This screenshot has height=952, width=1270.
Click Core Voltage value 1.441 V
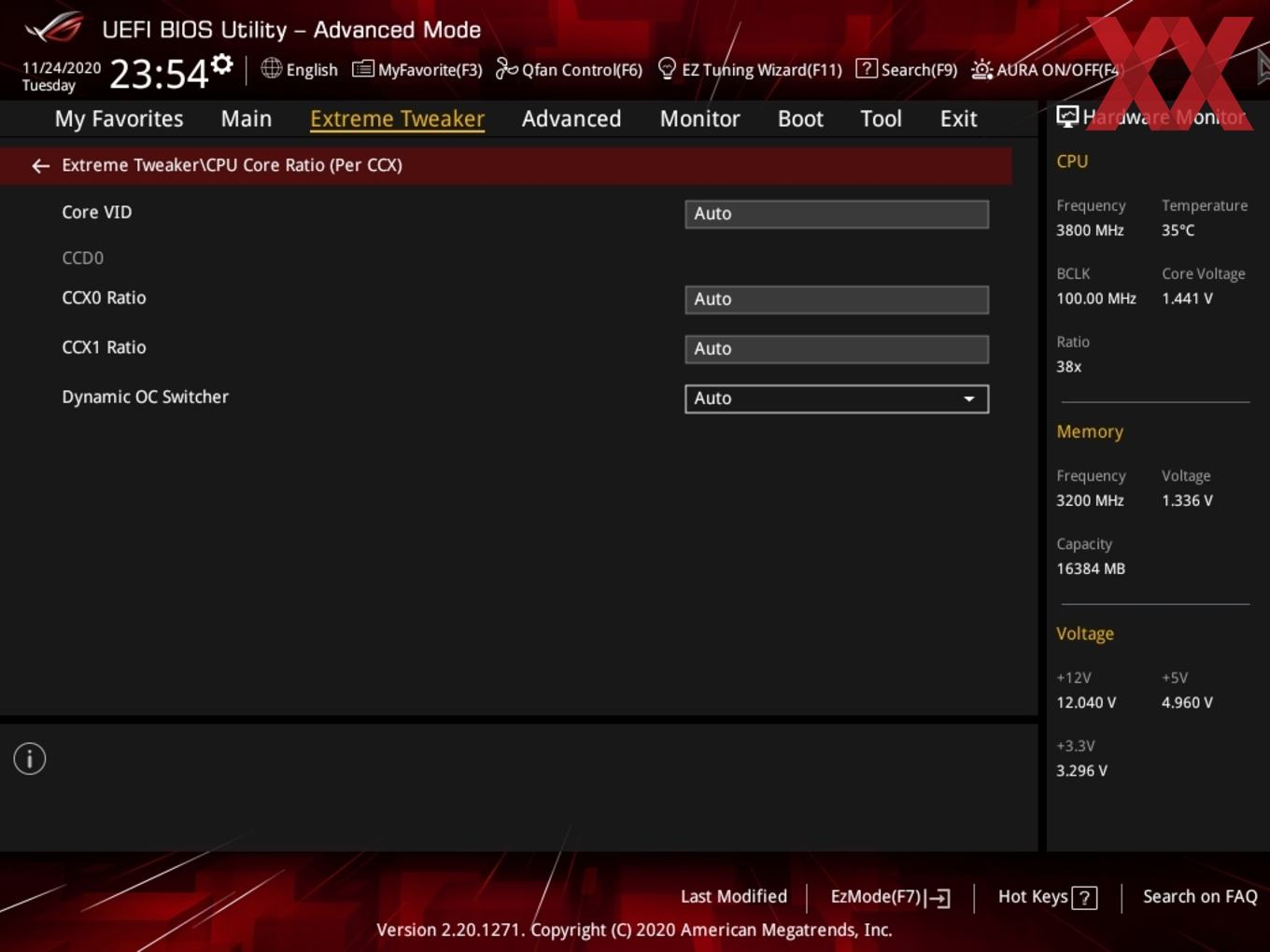coord(1187,299)
